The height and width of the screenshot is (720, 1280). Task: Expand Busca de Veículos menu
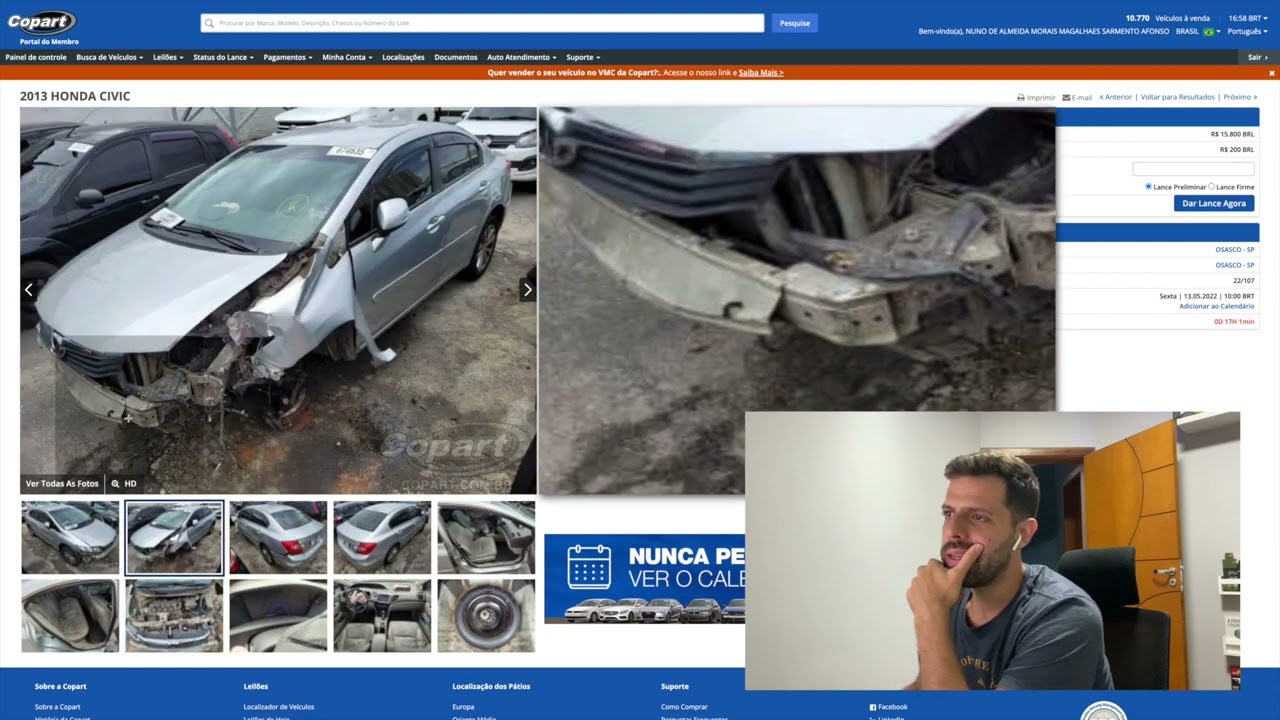(110, 57)
